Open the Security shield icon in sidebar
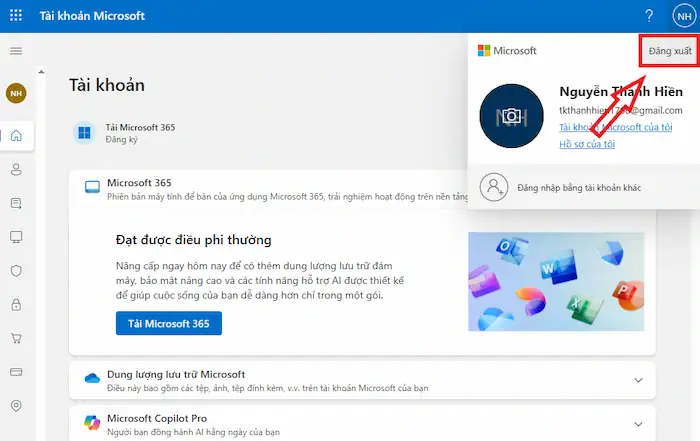This screenshot has width=700, height=441. [16, 271]
